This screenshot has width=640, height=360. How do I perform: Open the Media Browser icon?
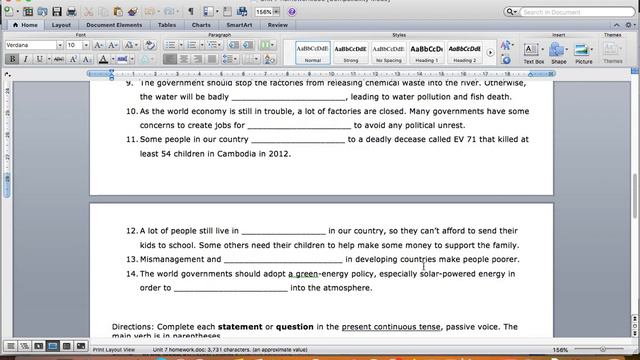click(x=242, y=11)
